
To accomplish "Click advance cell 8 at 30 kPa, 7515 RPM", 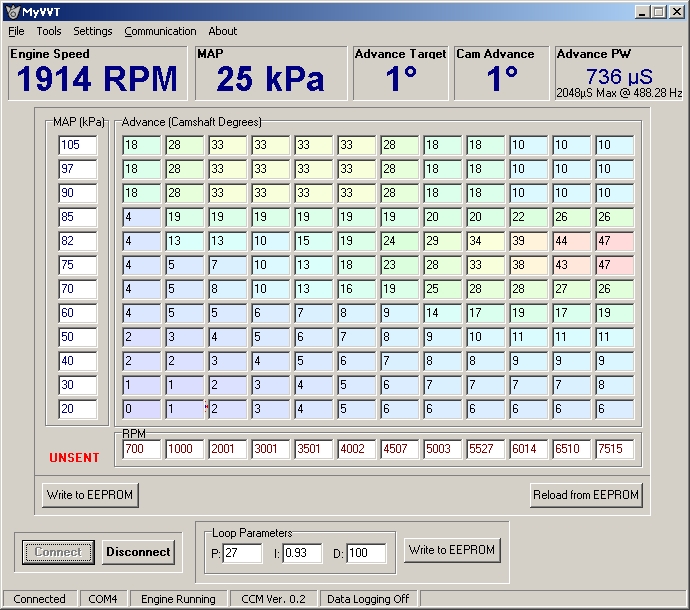I will pyautogui.click(x=615, y=385).
